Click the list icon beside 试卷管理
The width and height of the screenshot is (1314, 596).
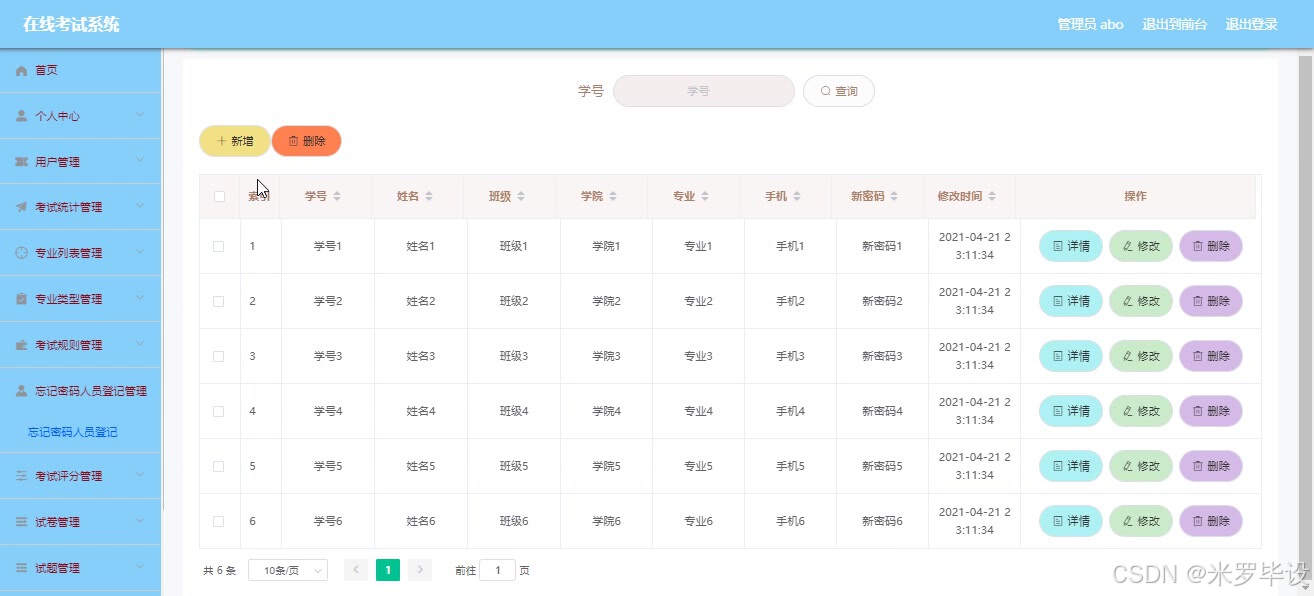point(21,522)
